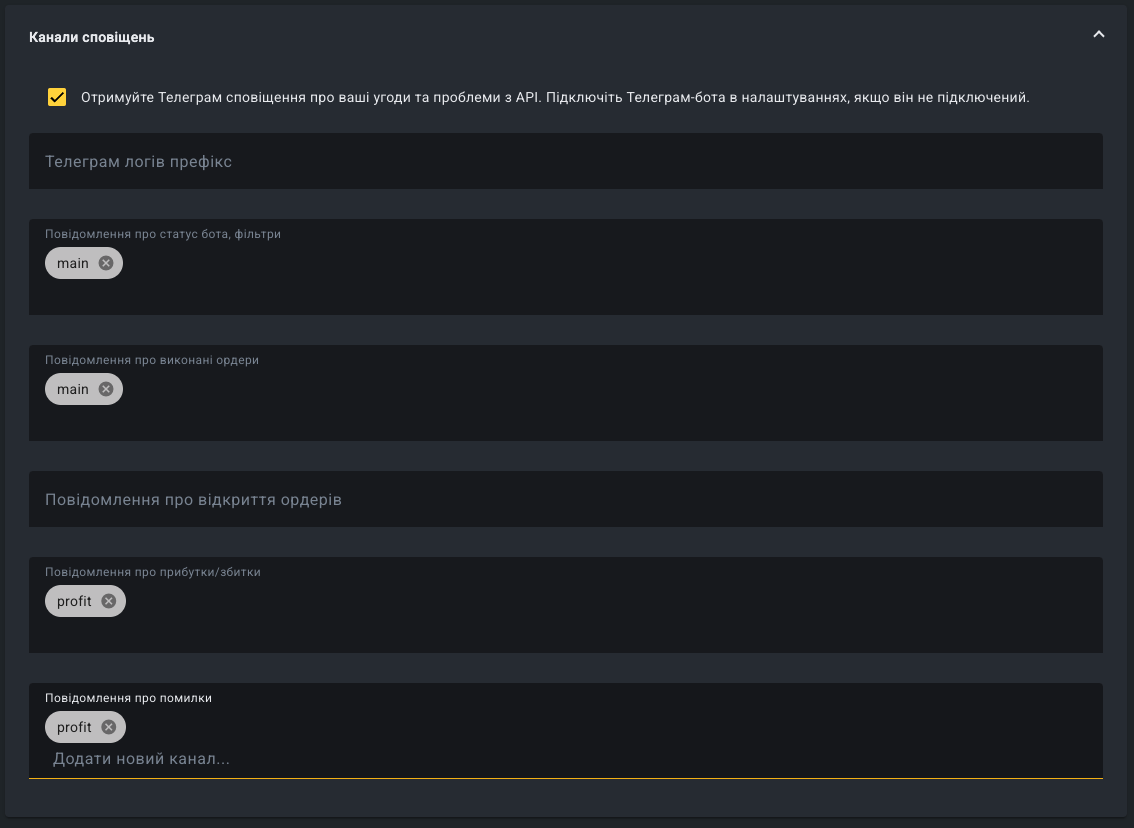Focus the Повідомлення про відкриття ордерів field

[x=566, y=499]
